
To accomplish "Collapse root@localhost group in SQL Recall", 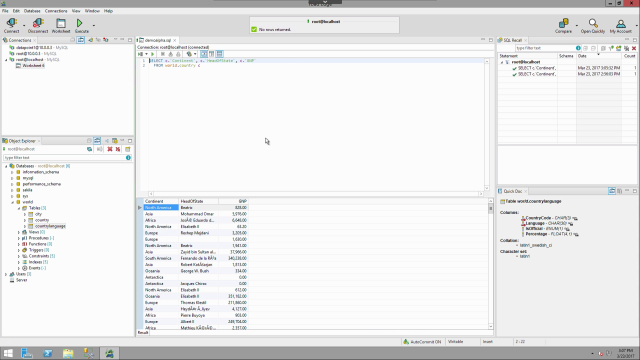I will 502,62.
